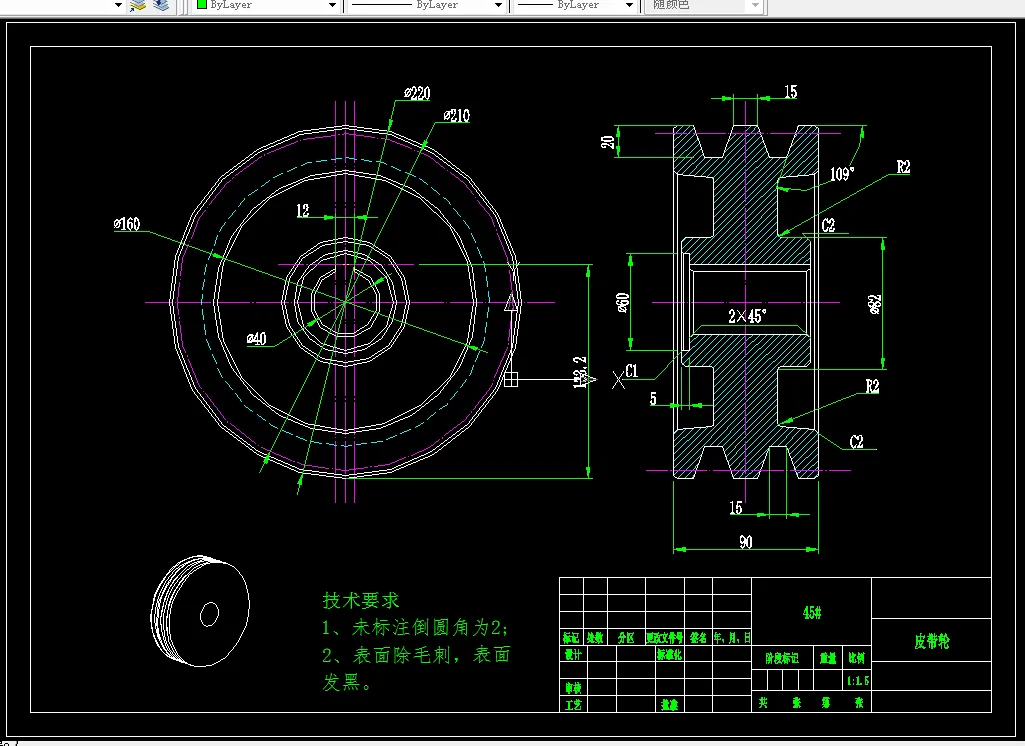Click the green ByLayer color swatch
1025x746 pixels.
pyautogui.click(x=202, y=5)
